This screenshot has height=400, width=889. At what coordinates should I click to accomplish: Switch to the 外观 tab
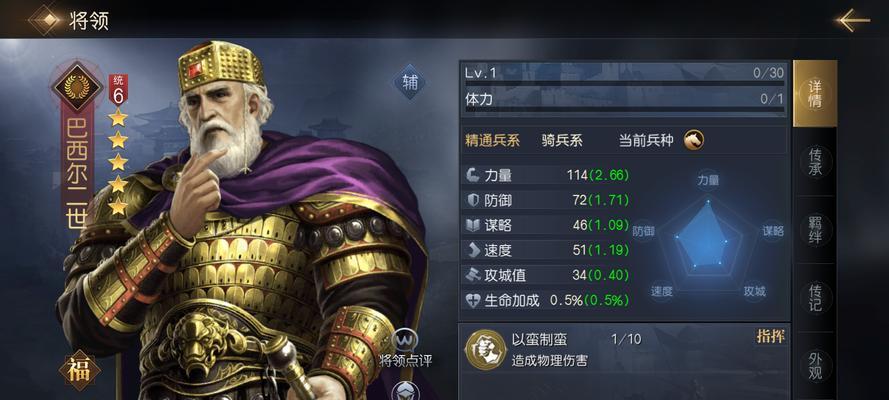tap(815, 365)
